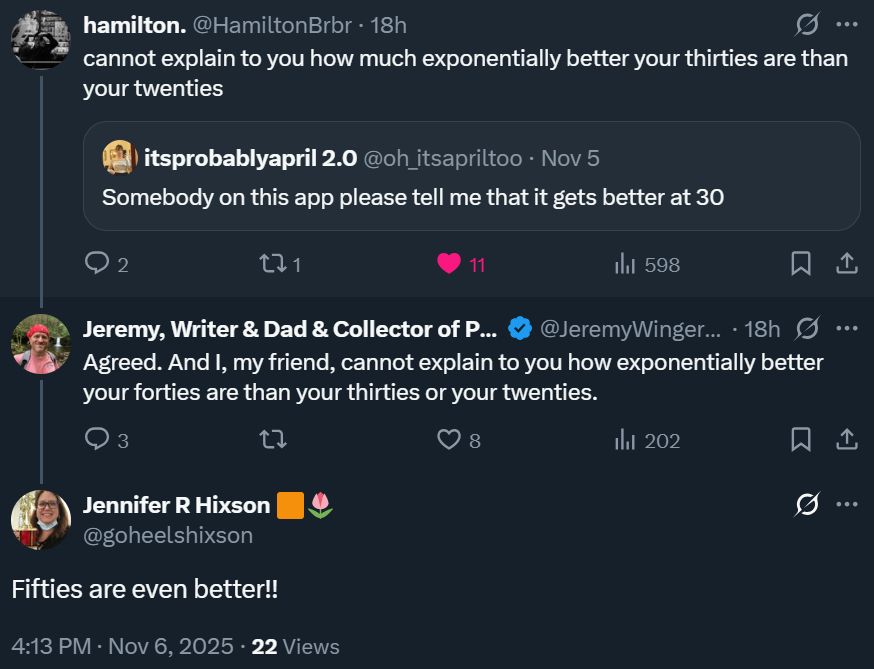This screenshot has width=874, height=669.
Task: Bookmark hamilton's tweet
Action: click(801, 263)
